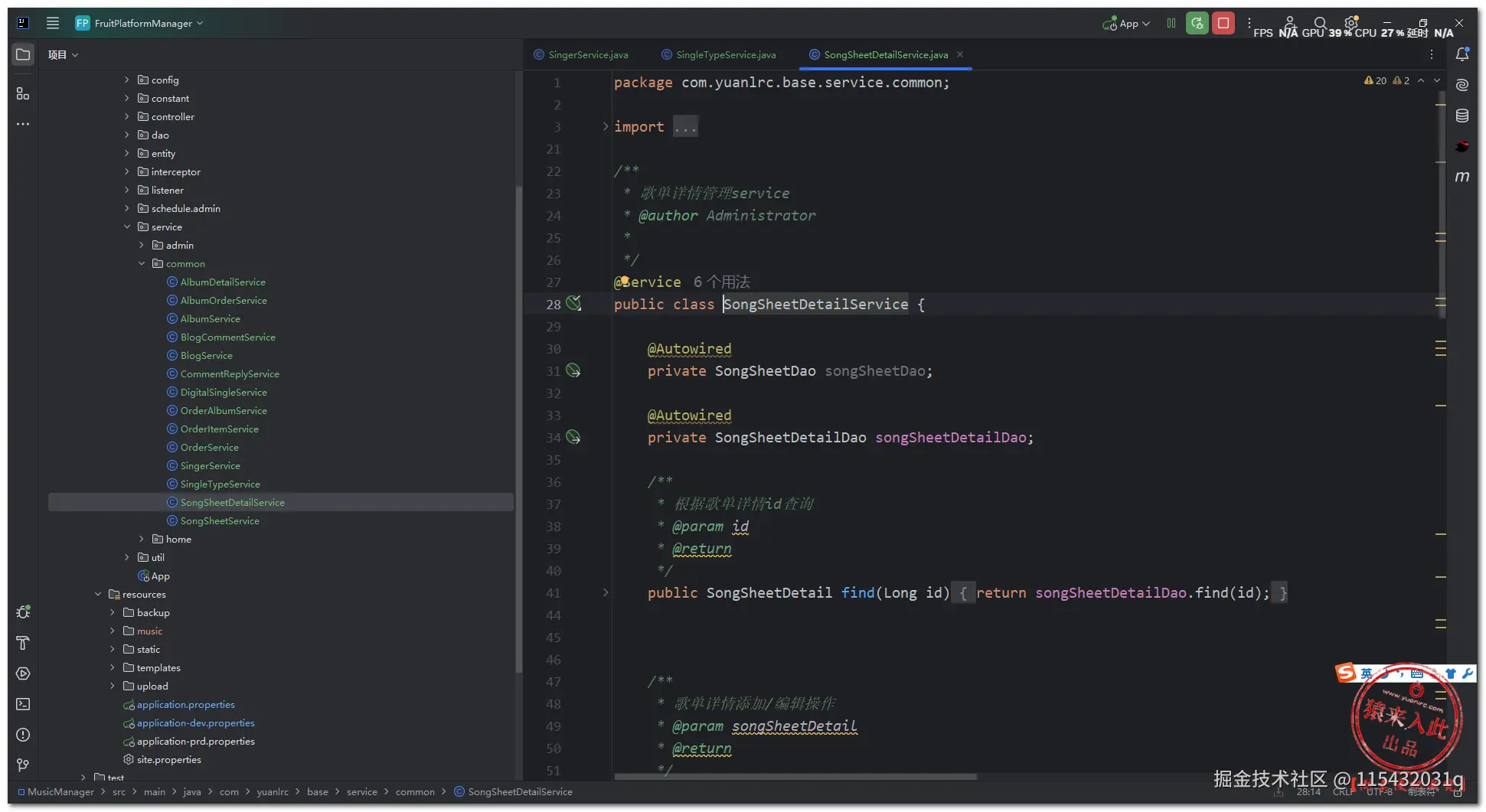Open the 项目 view selector dropdown

[63, 54]
